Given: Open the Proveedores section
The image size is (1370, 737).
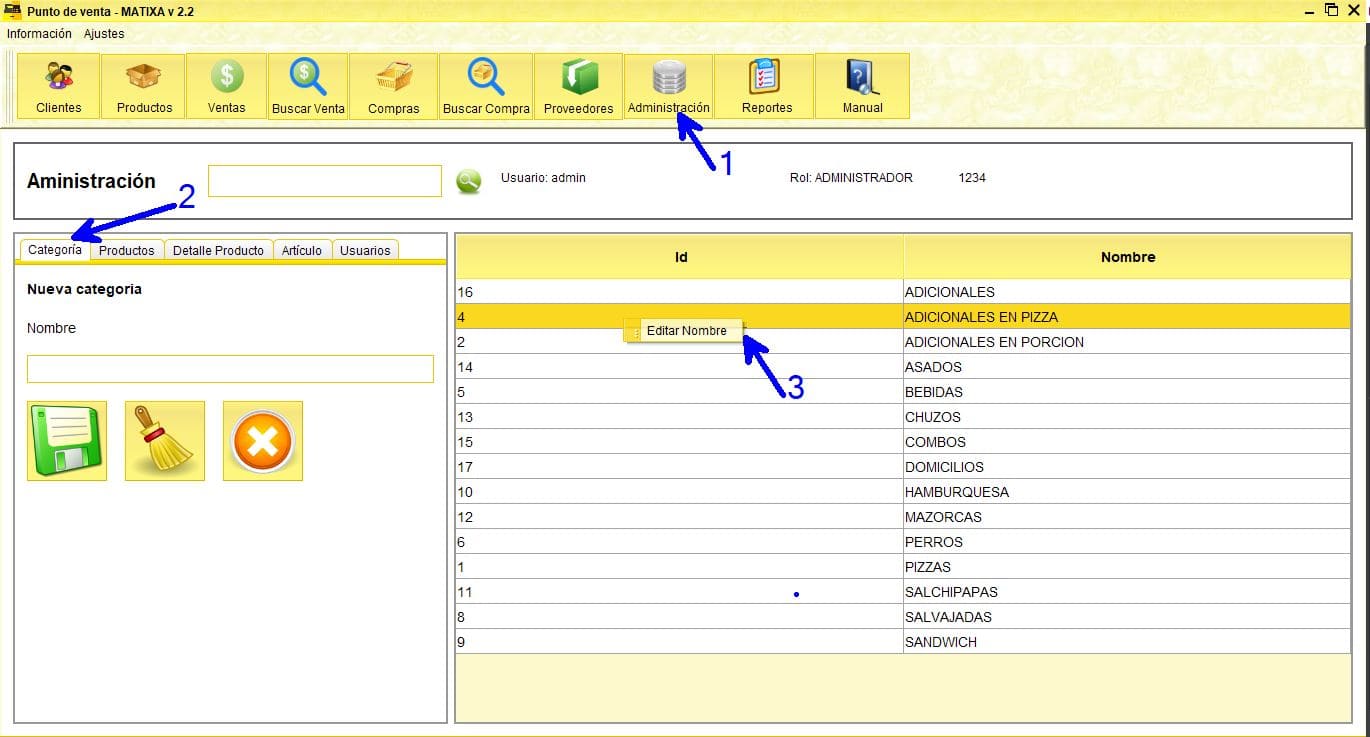Looking at the screenshot, I should (x=578, y=85).
